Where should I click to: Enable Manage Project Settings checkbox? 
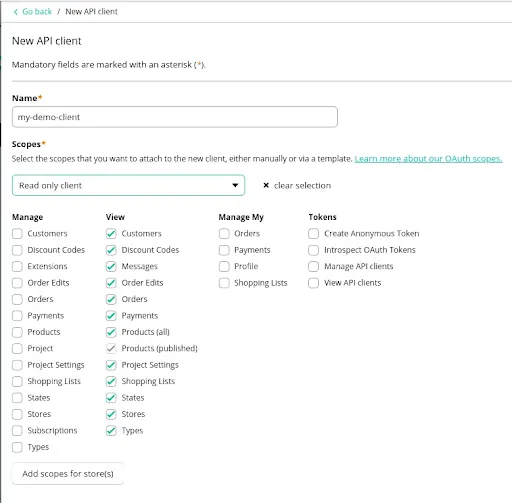[17, 365]
